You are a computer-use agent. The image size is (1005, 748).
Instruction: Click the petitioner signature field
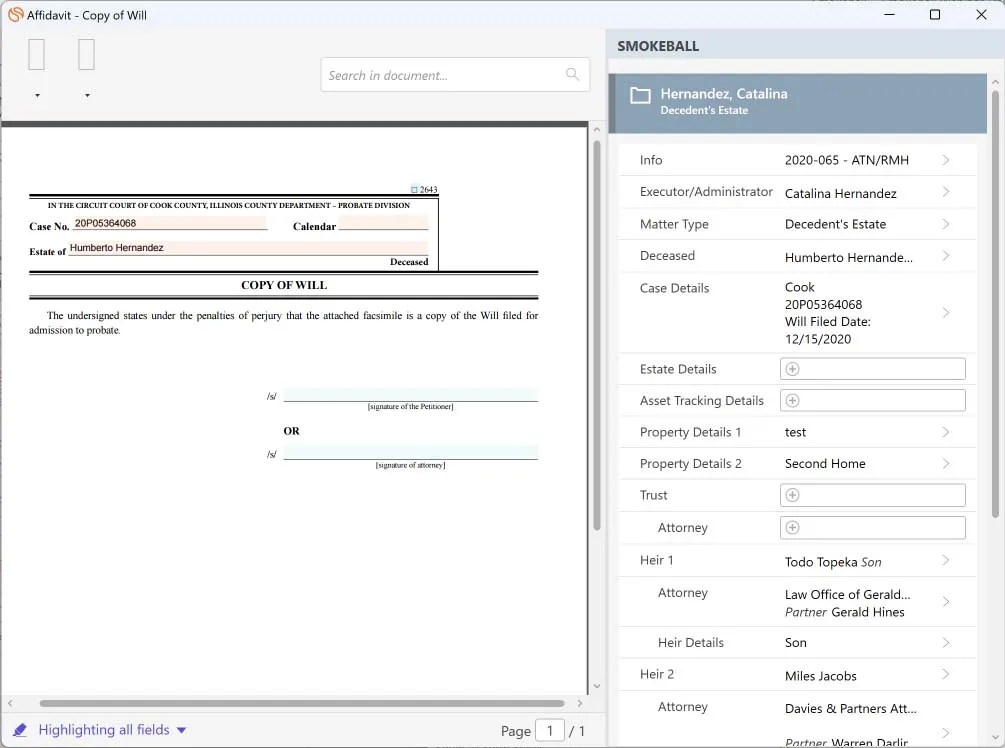[410, 394]
